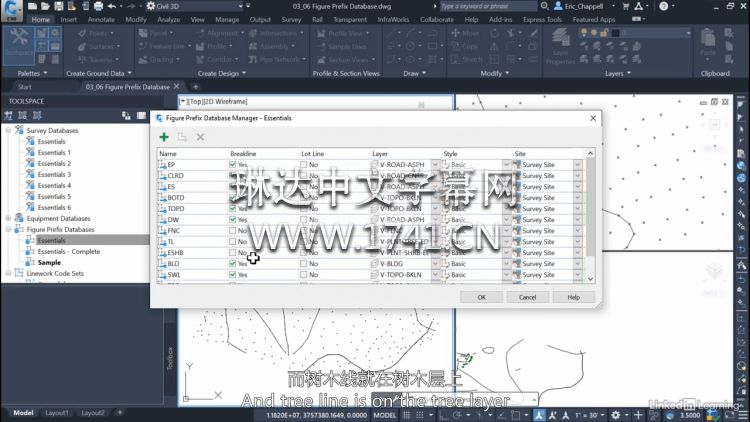Click the Plot printer icon
750x422 pixels.
(99, 6)
